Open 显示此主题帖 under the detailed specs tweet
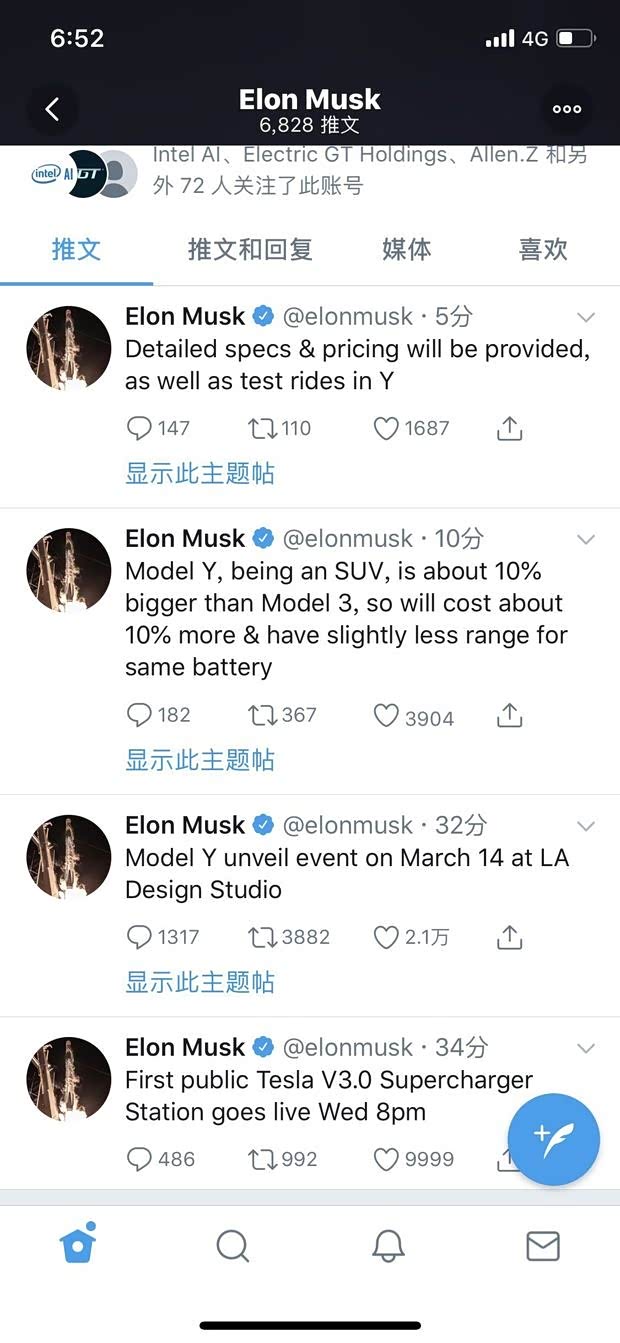 [199, 473]
